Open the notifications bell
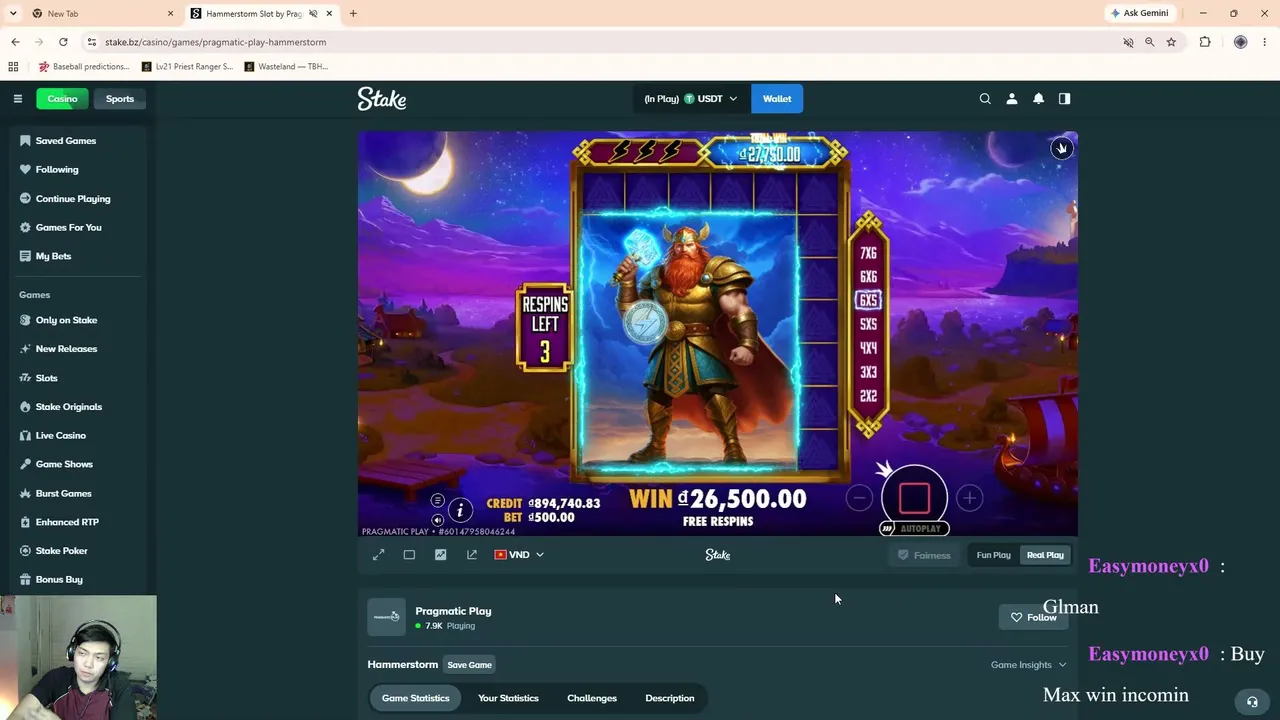This screenshot has height=720, width=1280. click(1038, 99)
